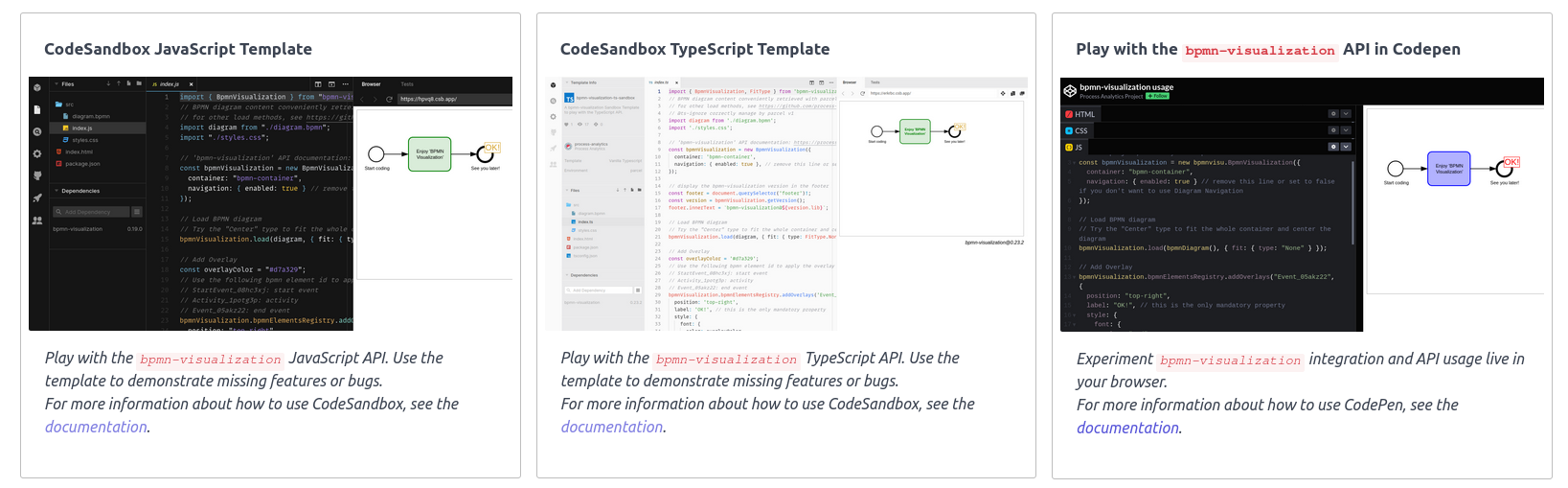Image resolution: width=1568 pixels, height=488 pixels.
Task: Follow the documentation link in Codepen card
Action: pyautogui.click(x=1128, y=428)
